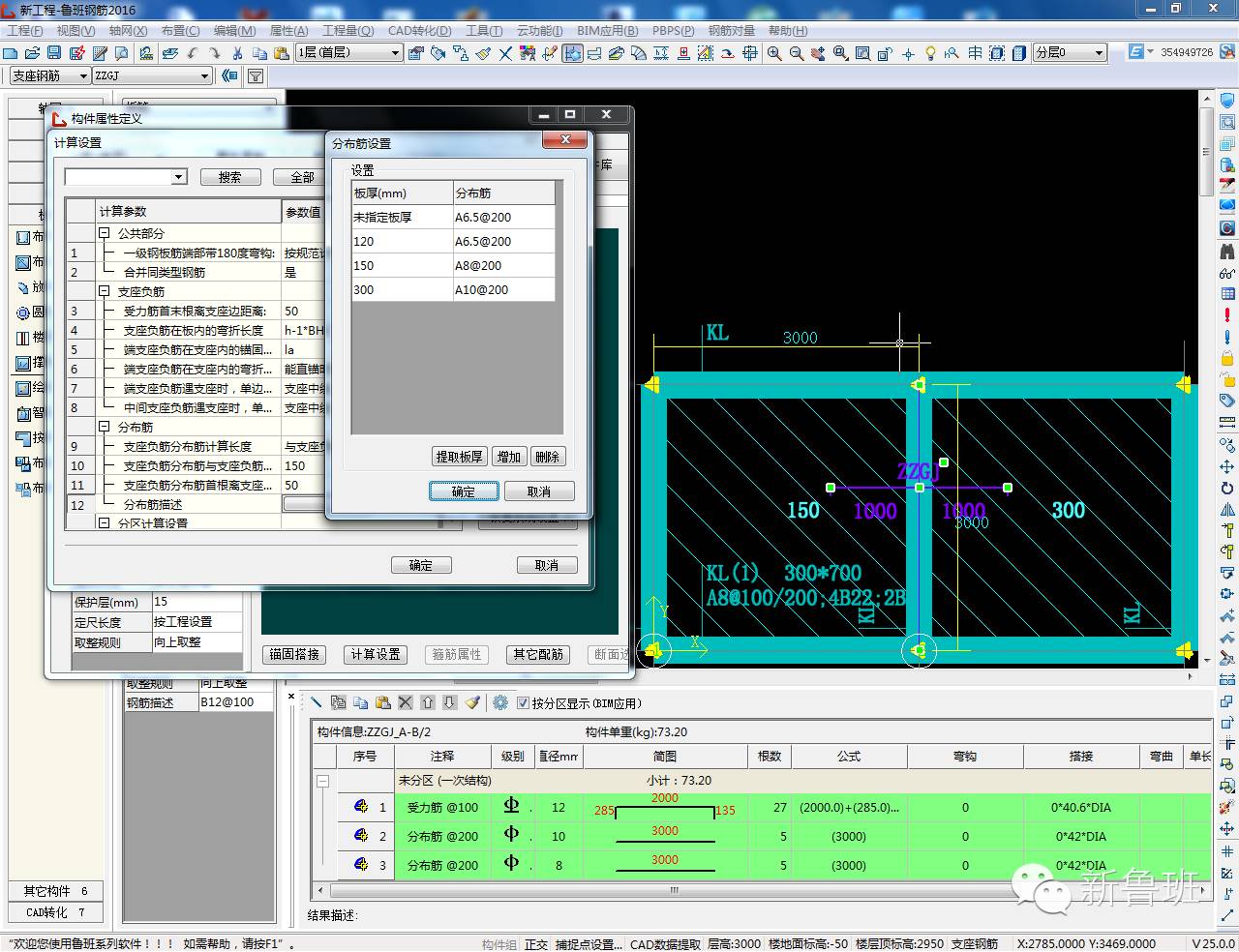The image size is (1239, 952).
Task: Open the 帮助(H) menu
Action: 788,31
